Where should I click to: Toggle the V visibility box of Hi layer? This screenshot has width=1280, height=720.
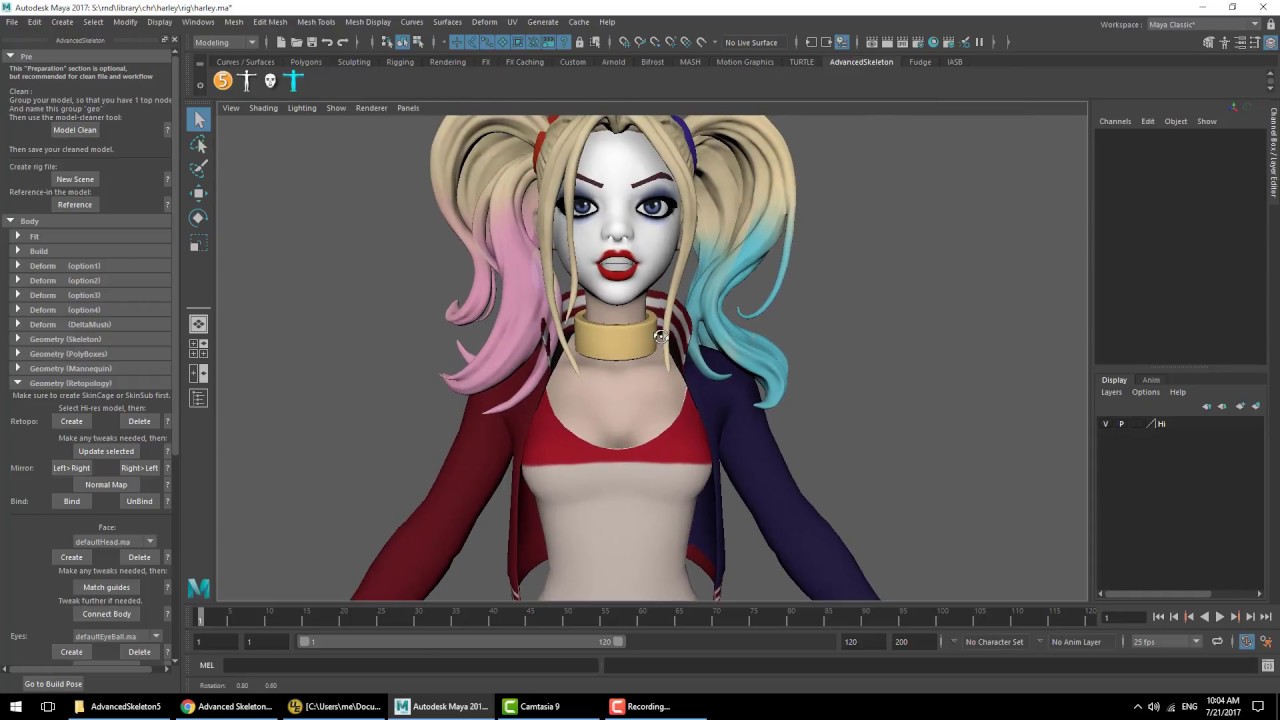1105,424
